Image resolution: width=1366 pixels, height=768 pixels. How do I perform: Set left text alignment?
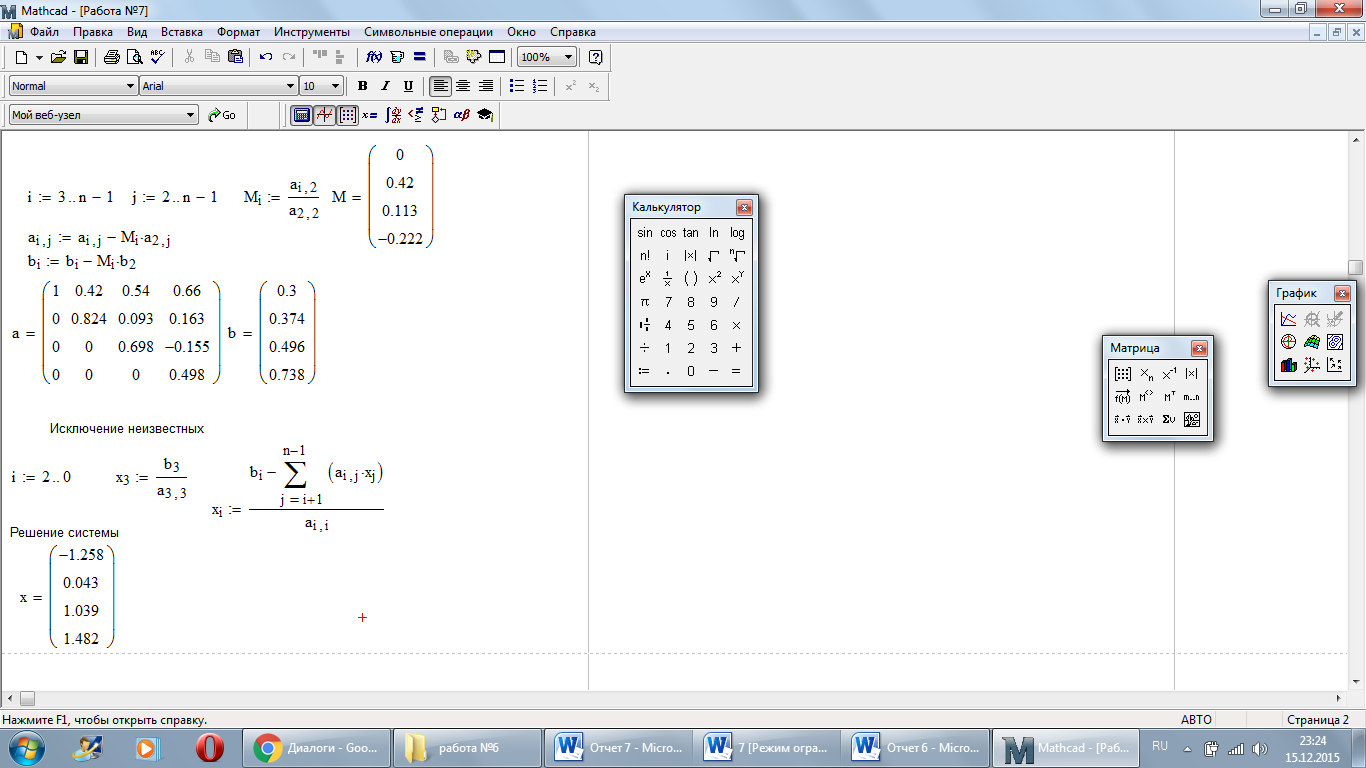(x=441, y=86)
